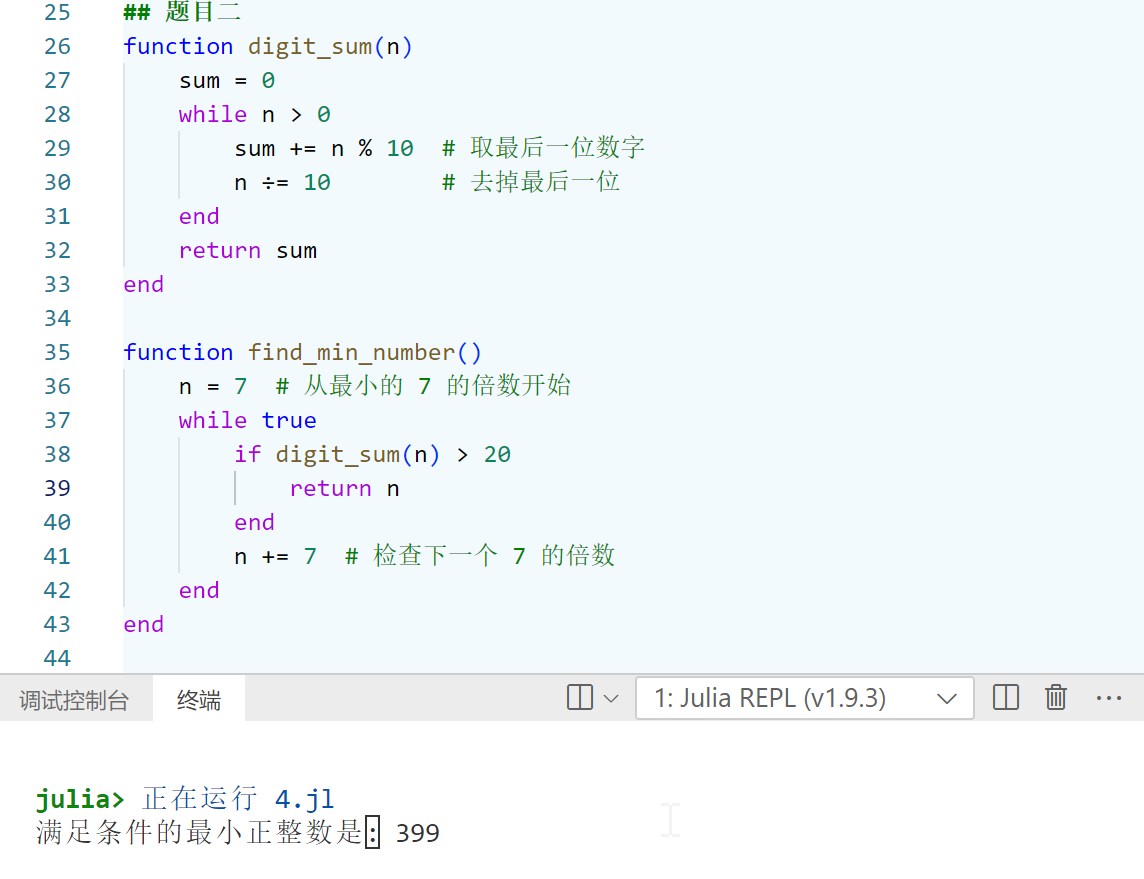Screen dimensions: 1144x879
Task: Split the terminal panel
Action: pos(1005,697)
